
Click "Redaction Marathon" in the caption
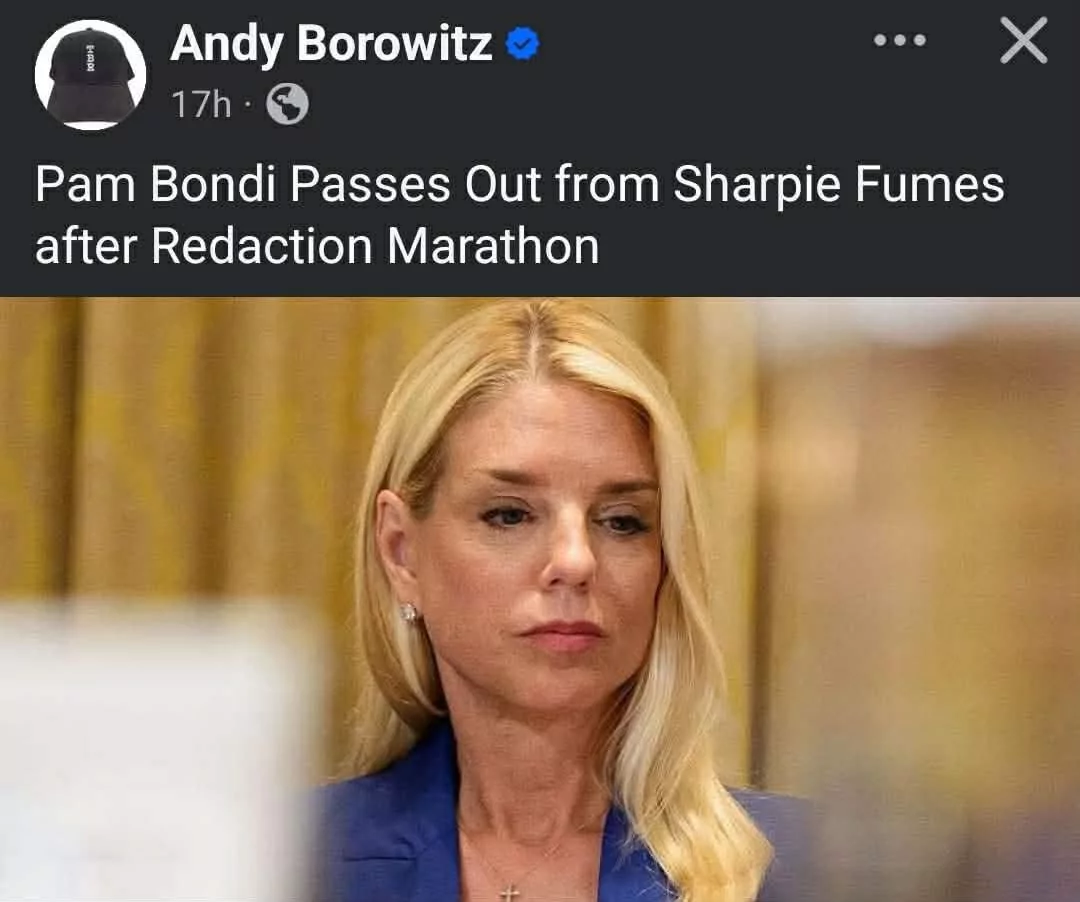point(375,247)
